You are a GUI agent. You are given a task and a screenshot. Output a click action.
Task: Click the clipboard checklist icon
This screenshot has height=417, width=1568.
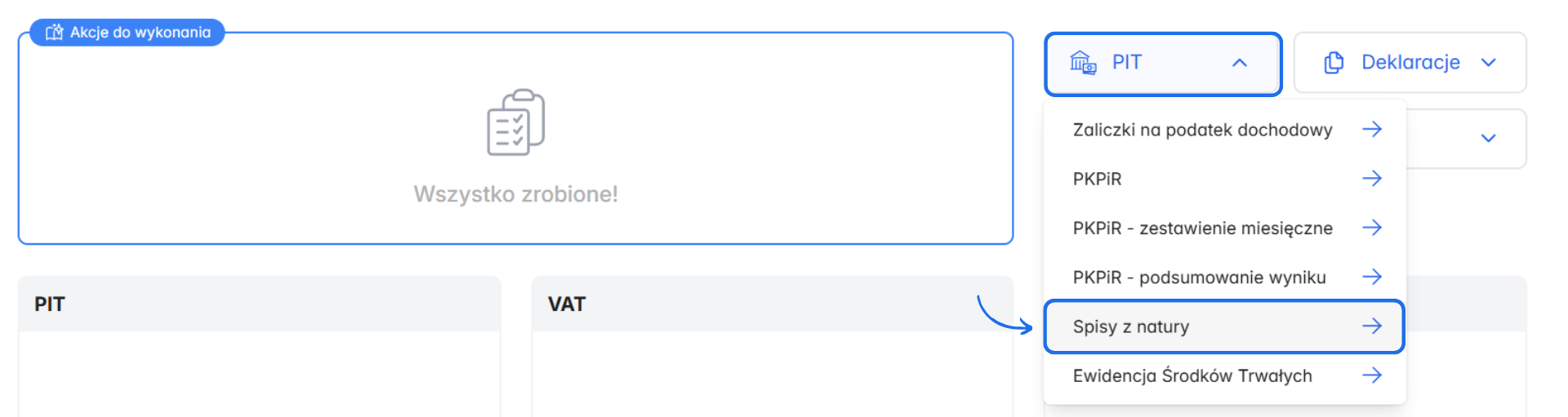pyautogui.click(x=515, y=122)
